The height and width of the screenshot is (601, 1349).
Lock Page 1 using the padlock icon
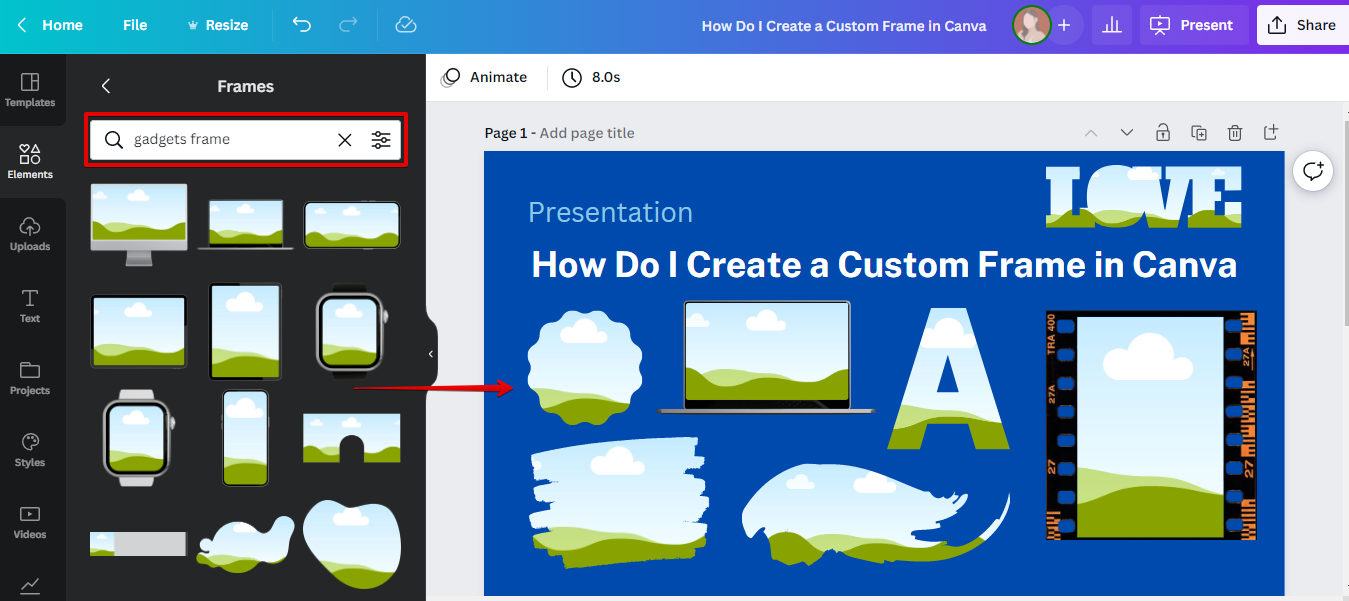tap(1163, 132)
